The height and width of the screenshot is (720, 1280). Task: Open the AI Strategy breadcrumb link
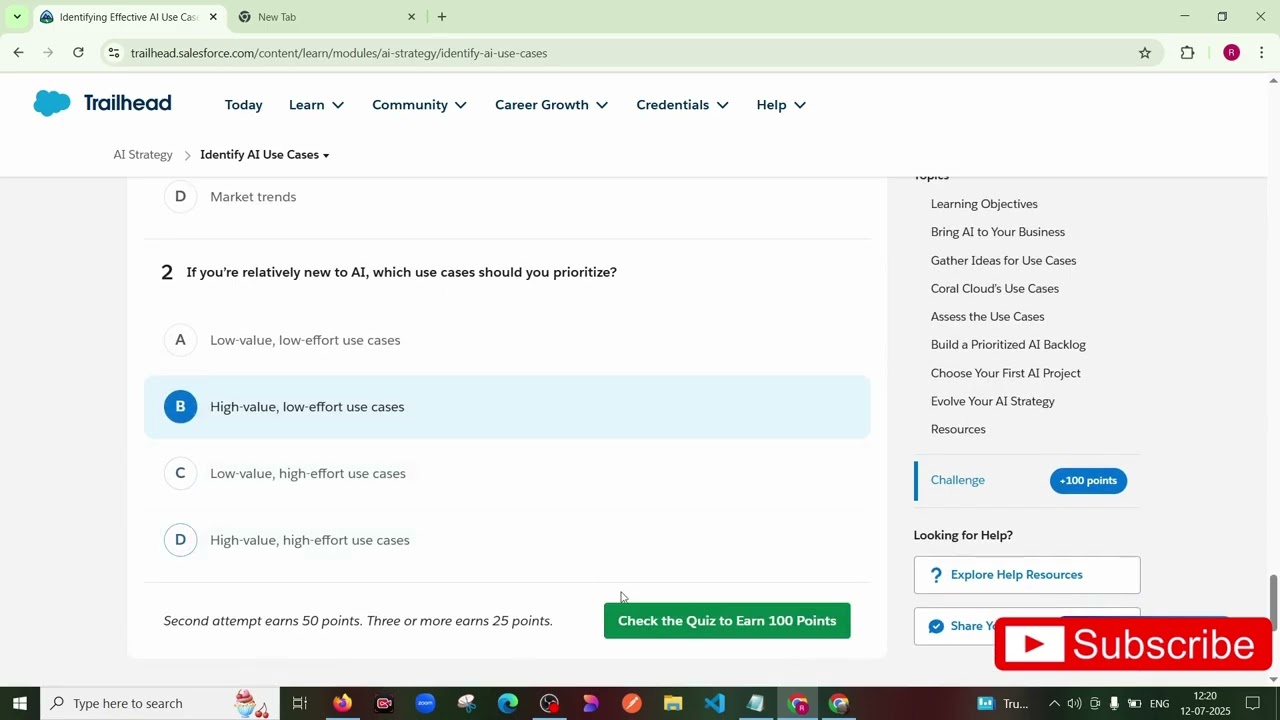[143, 155]
